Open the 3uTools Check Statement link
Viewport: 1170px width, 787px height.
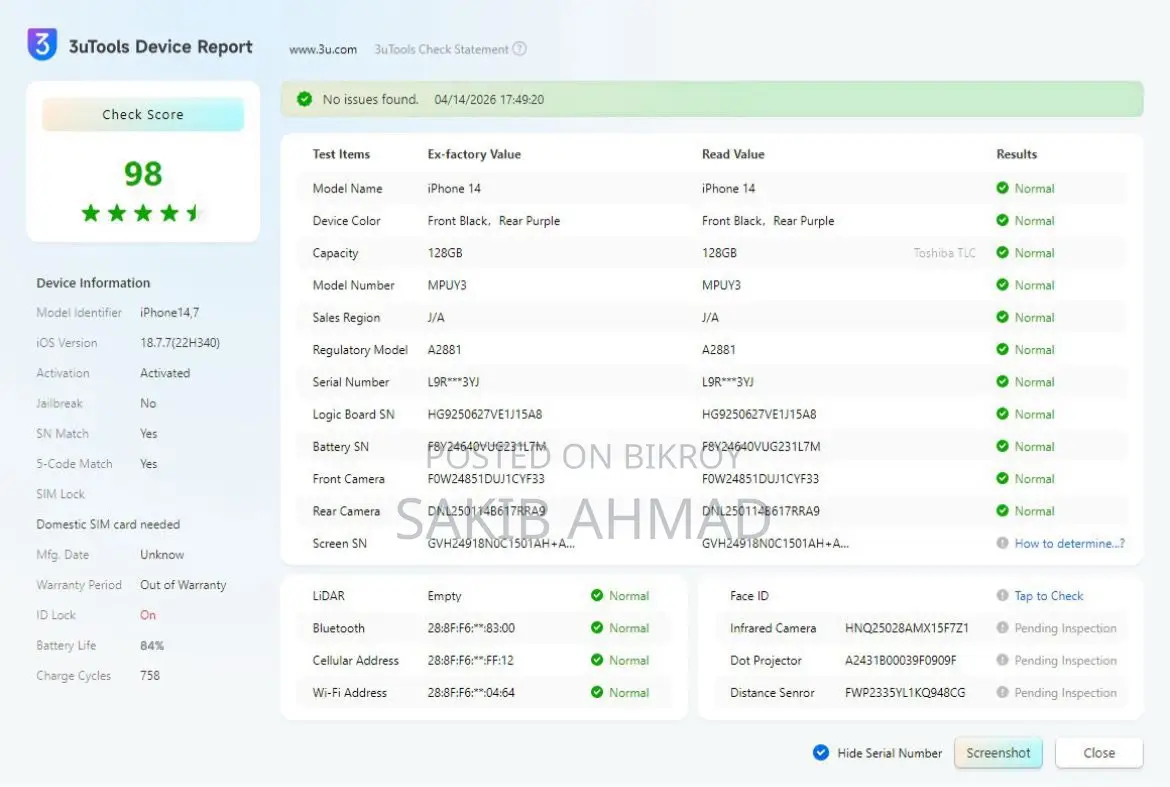click(441, 49)
